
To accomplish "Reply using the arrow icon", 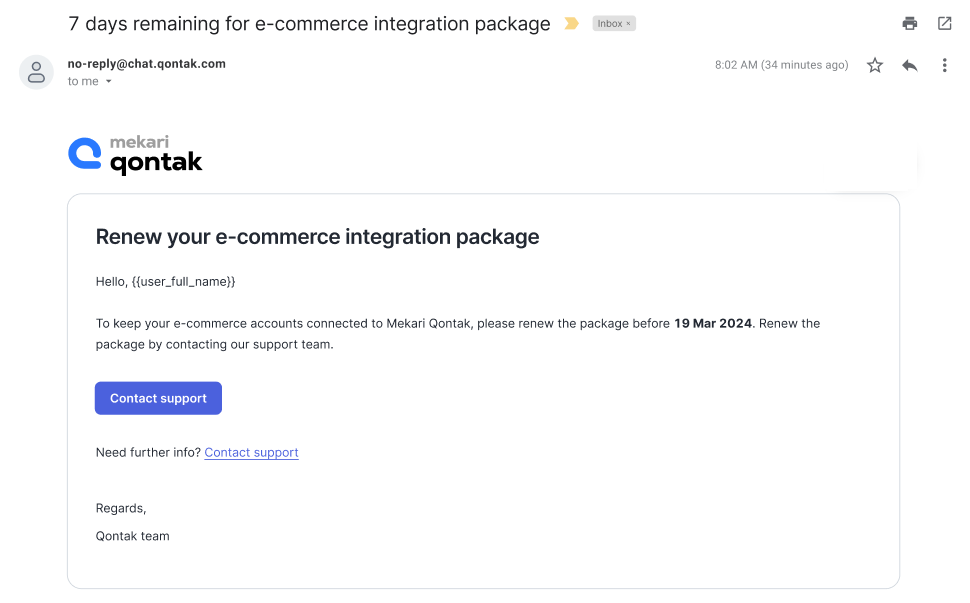I will click(x=909, y=65).
